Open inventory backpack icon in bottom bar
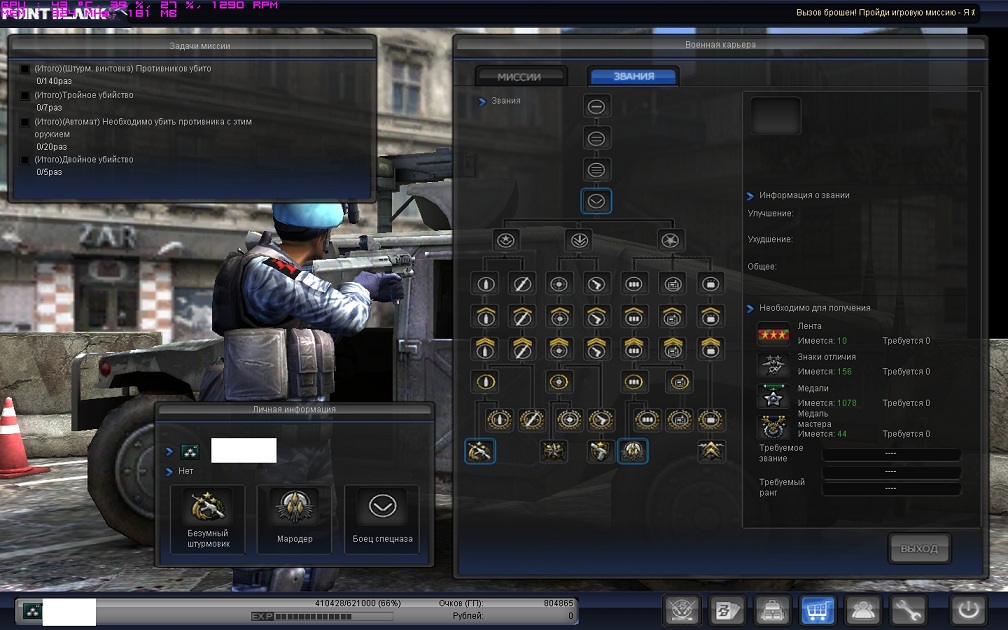The width and height of the screenshot is (1008, 630). [x=771, y=610]
